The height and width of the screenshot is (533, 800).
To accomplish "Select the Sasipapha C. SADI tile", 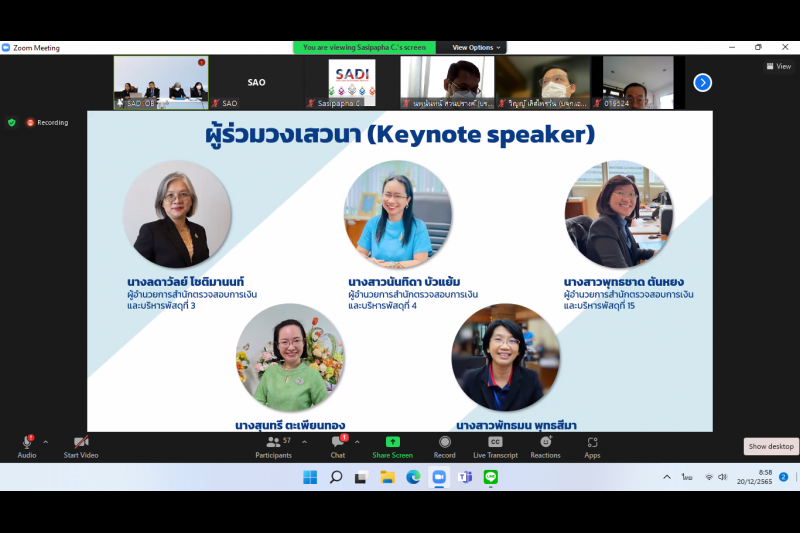I will (x=352, y=83).
